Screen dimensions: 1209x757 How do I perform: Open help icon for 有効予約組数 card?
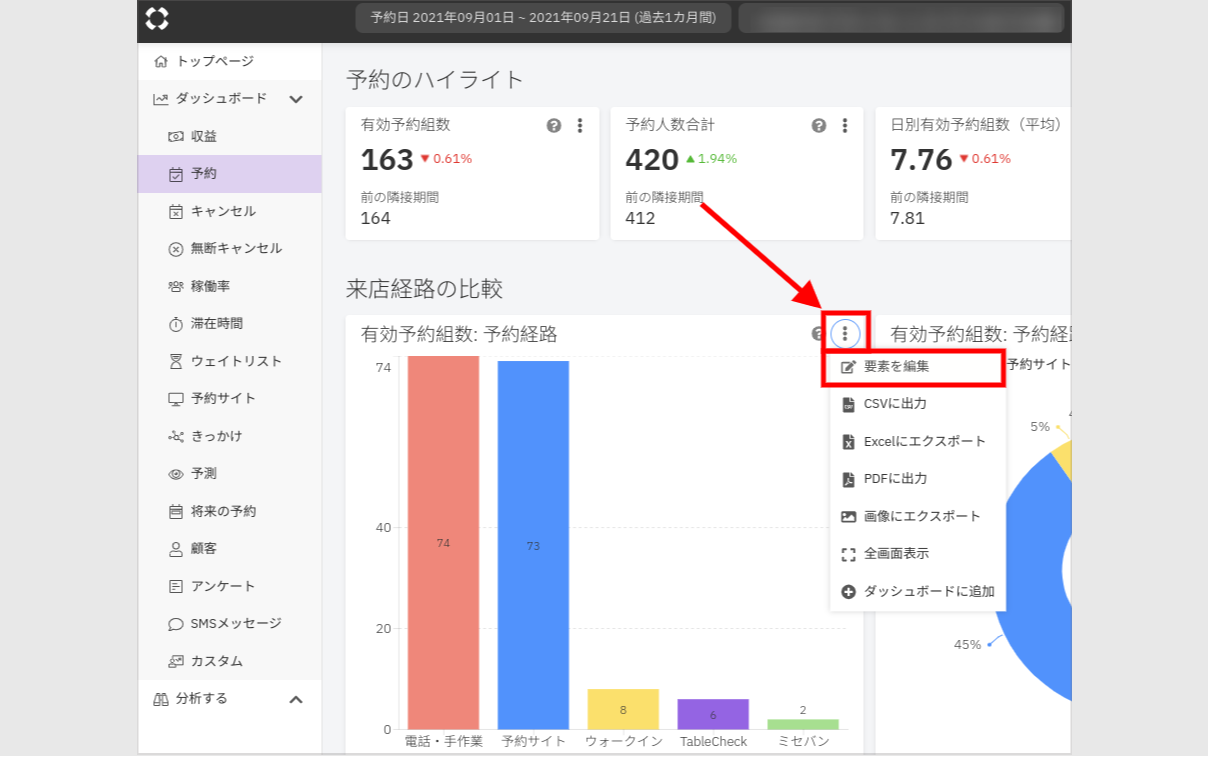tap(554, 126)
